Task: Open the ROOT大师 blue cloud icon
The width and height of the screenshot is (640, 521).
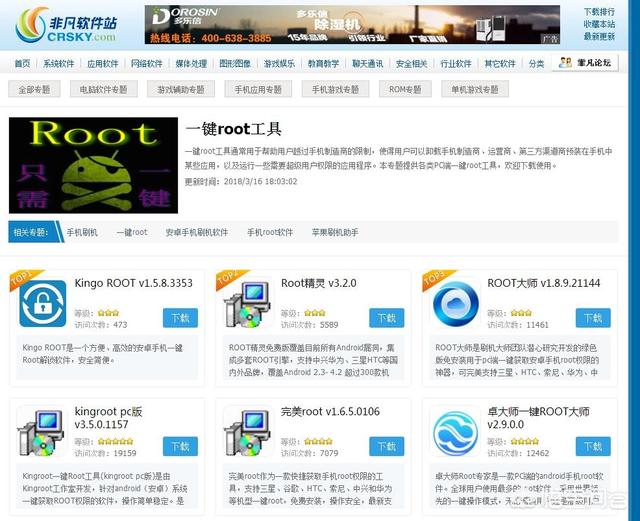Action: click(x=456, y=304)
